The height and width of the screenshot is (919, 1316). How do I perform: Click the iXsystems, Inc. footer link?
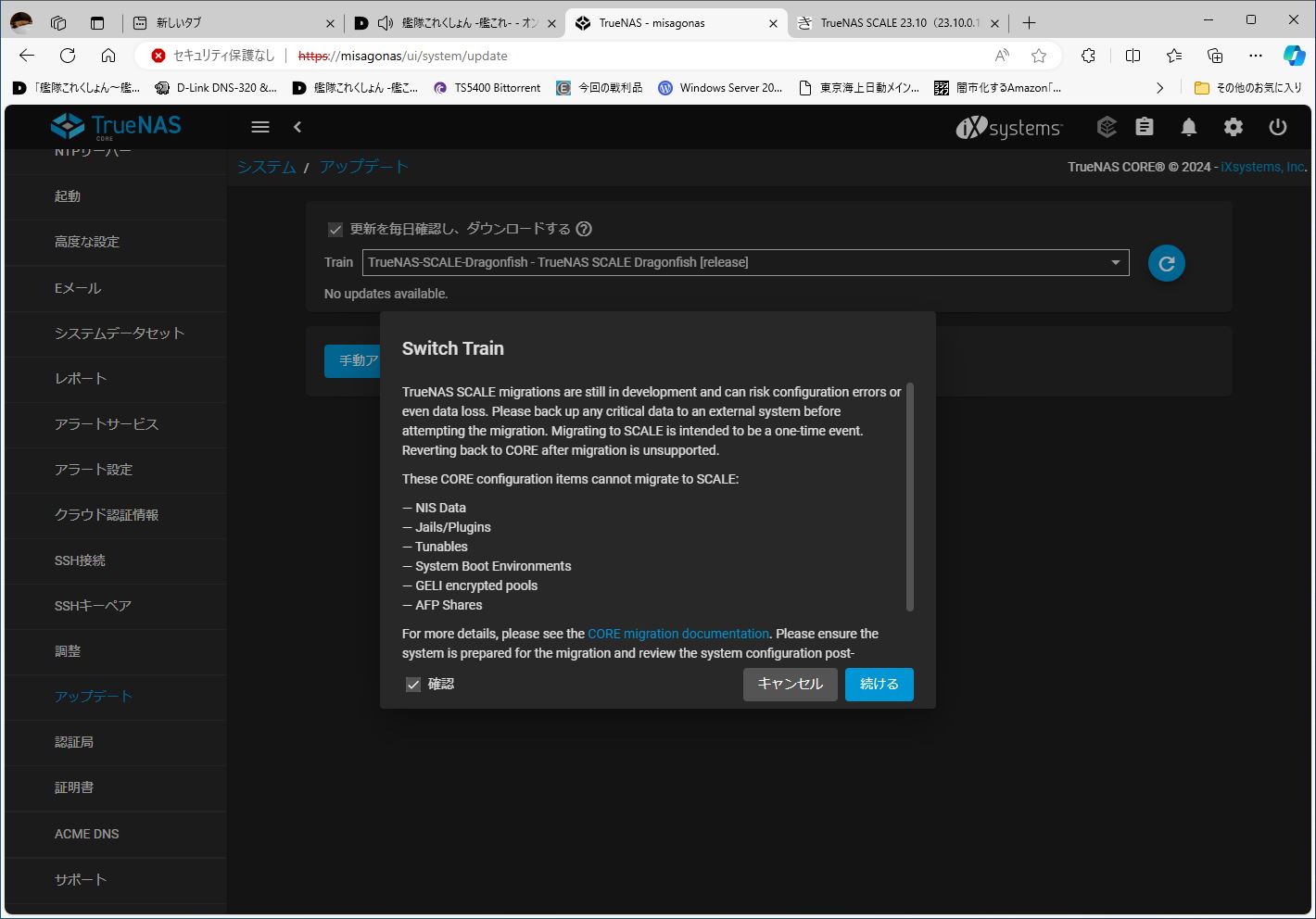(1263, 167)
